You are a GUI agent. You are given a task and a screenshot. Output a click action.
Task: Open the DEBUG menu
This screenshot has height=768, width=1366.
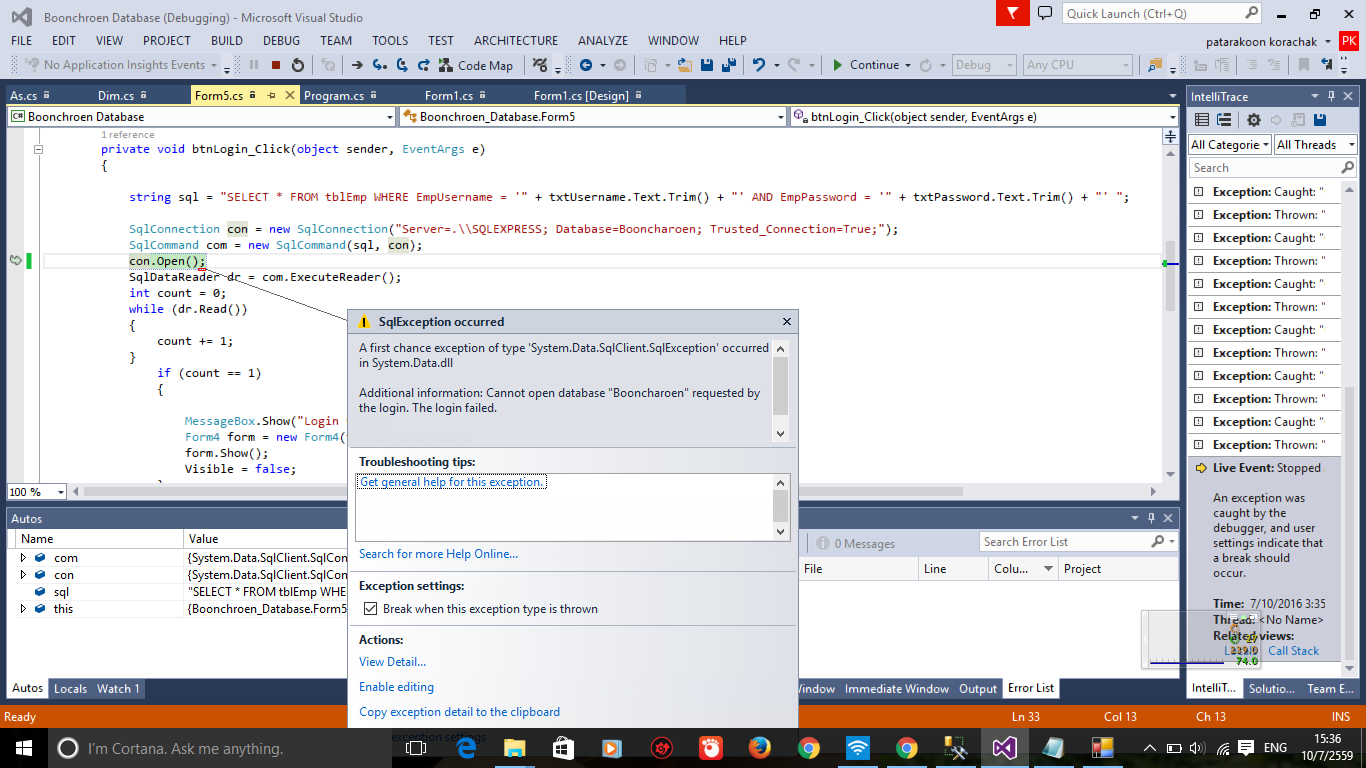pyautogui.click(x=281, y=41)
